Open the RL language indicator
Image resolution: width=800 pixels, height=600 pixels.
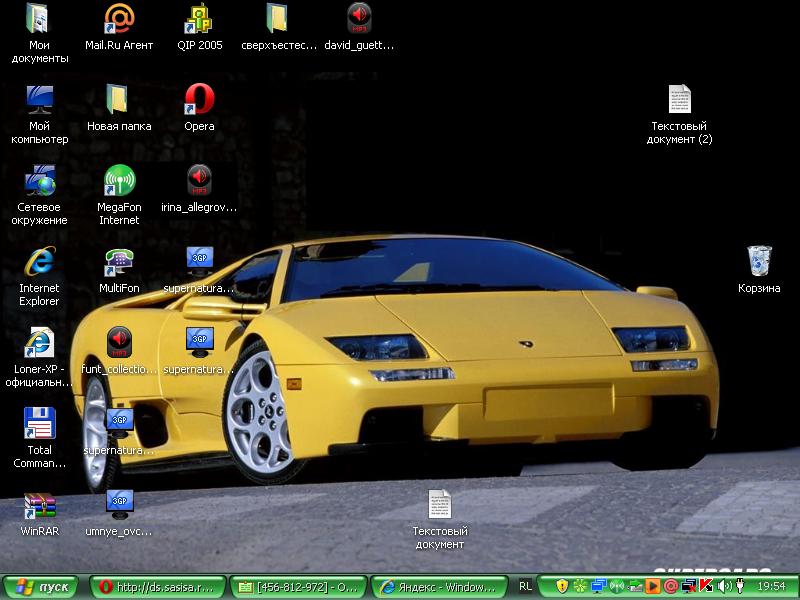coord(525,587)
